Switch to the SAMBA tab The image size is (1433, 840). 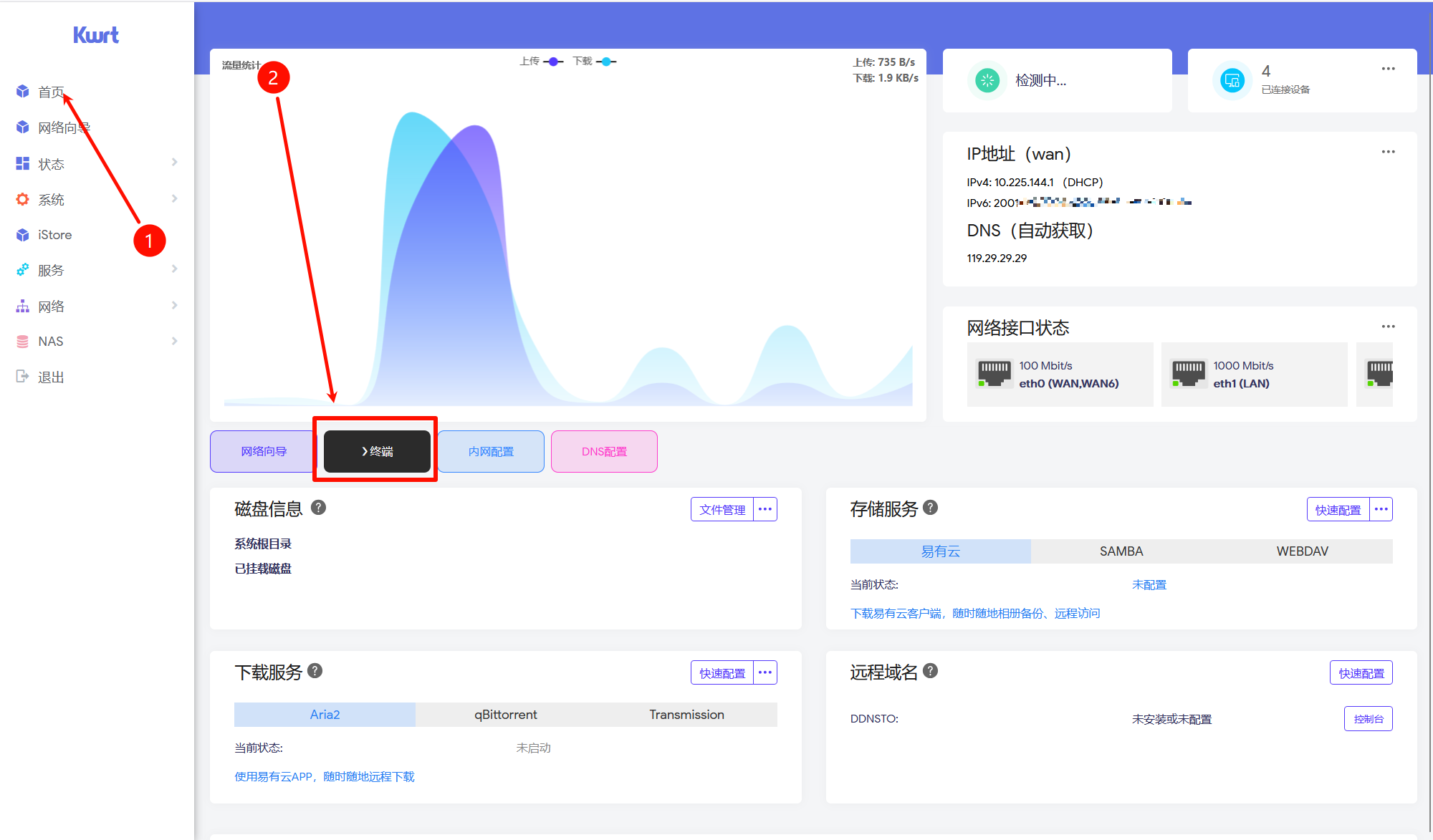1121,551
